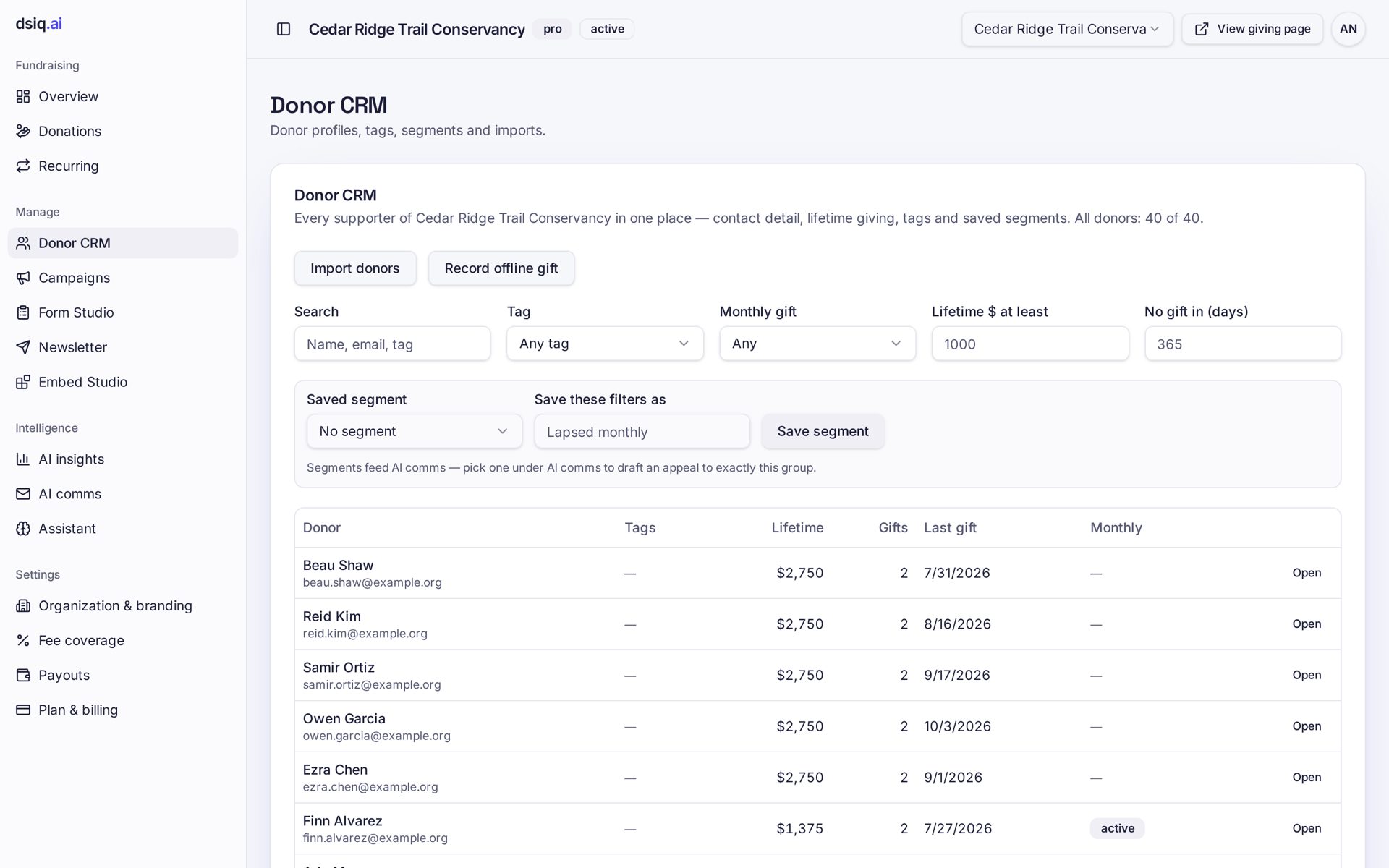Open Finn Alvarez's donor profile

coord(1307,828)
